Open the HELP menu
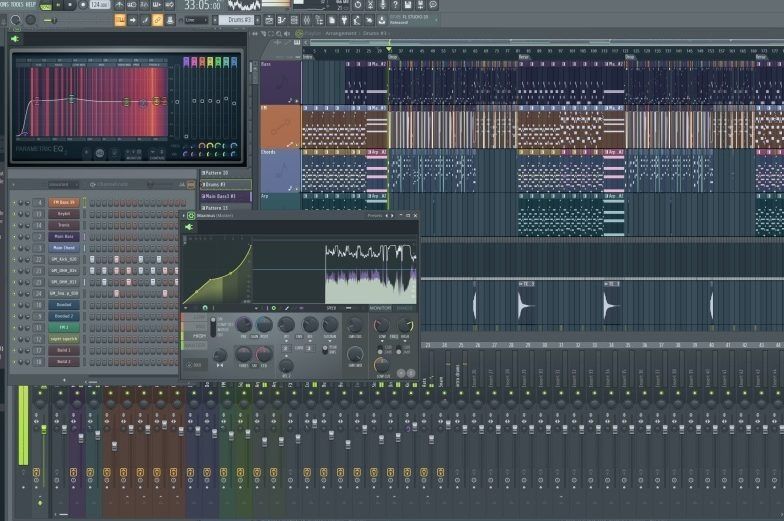The image size is (784, 521). click(x=32, y=4)
